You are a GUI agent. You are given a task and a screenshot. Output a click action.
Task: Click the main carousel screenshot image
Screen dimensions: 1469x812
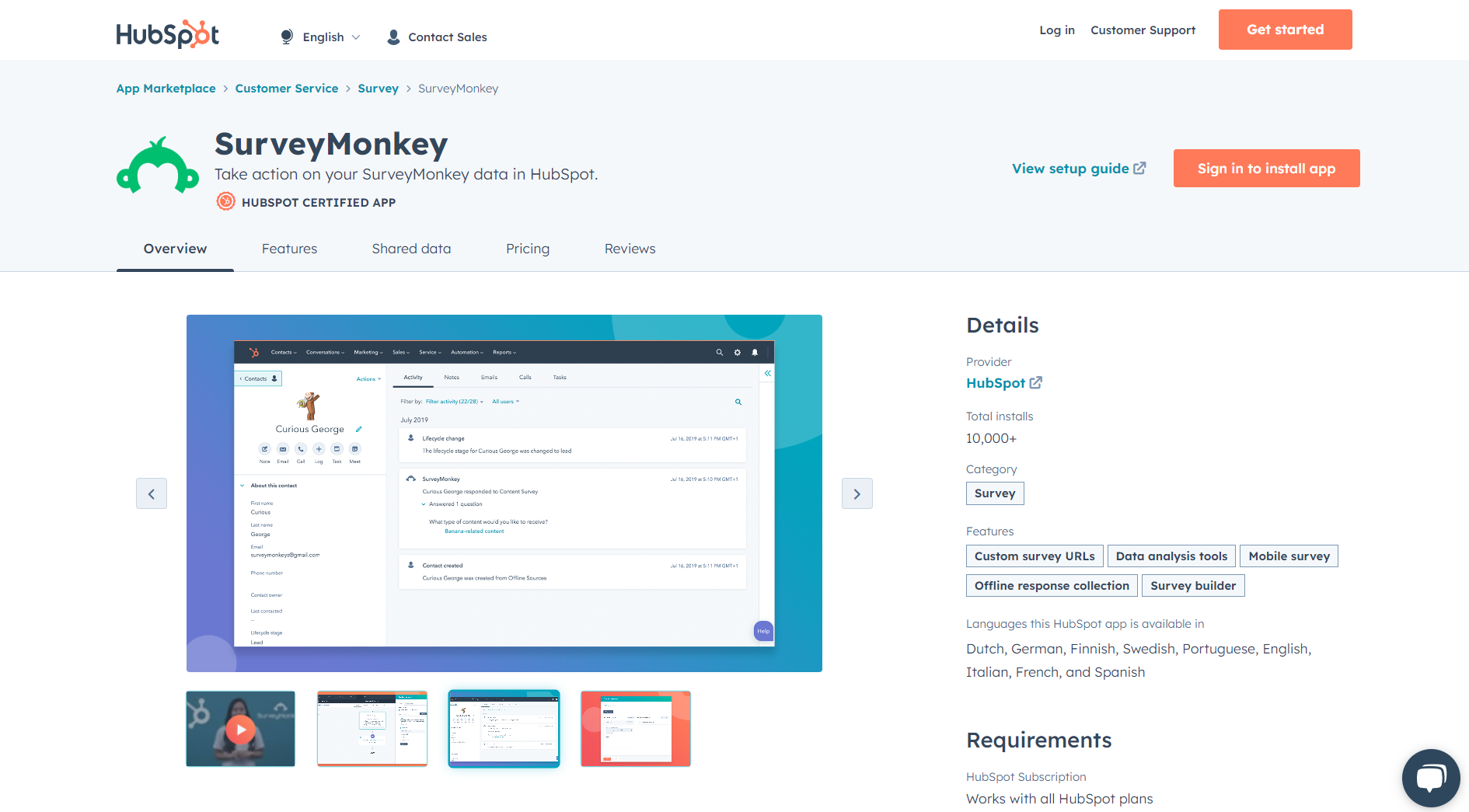point(504,493)
